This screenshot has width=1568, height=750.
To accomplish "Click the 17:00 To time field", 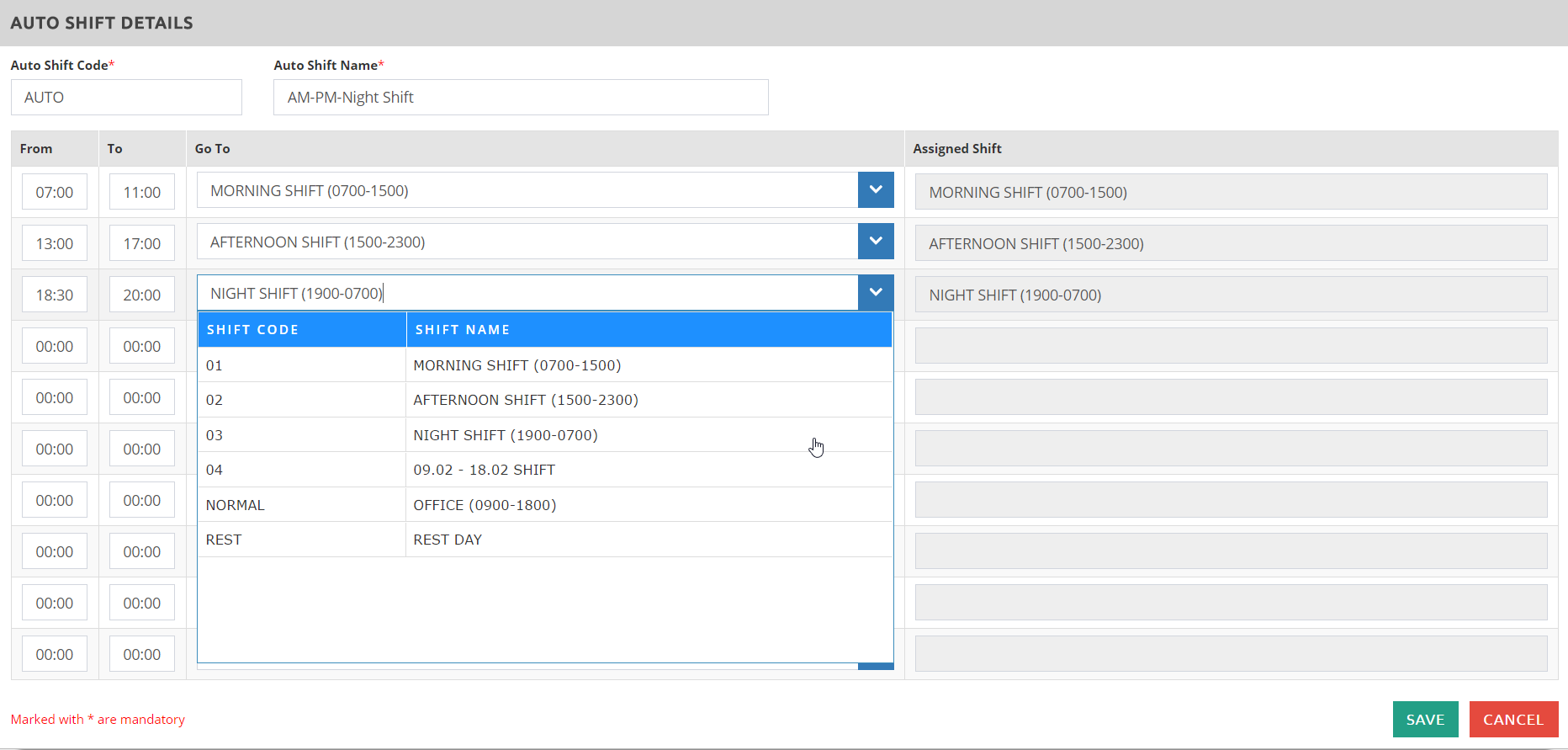I will [x=142, y=244].
